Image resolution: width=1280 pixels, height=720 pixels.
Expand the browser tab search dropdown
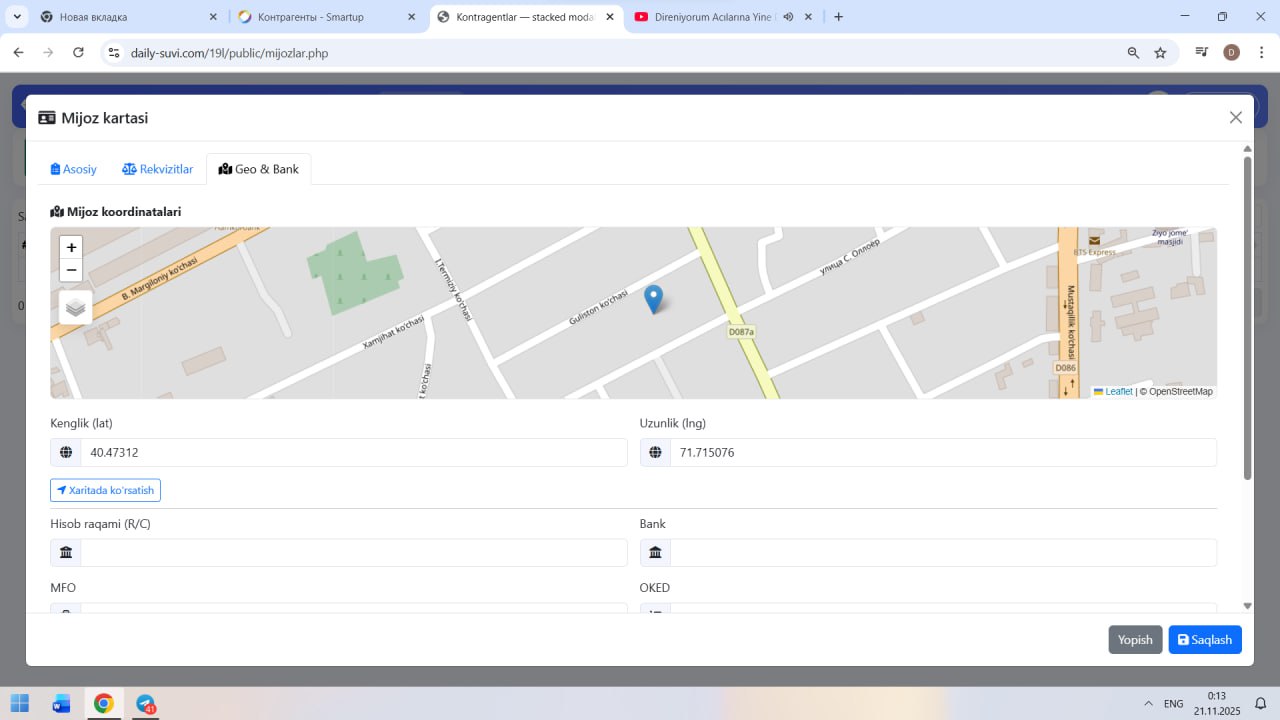18,17
